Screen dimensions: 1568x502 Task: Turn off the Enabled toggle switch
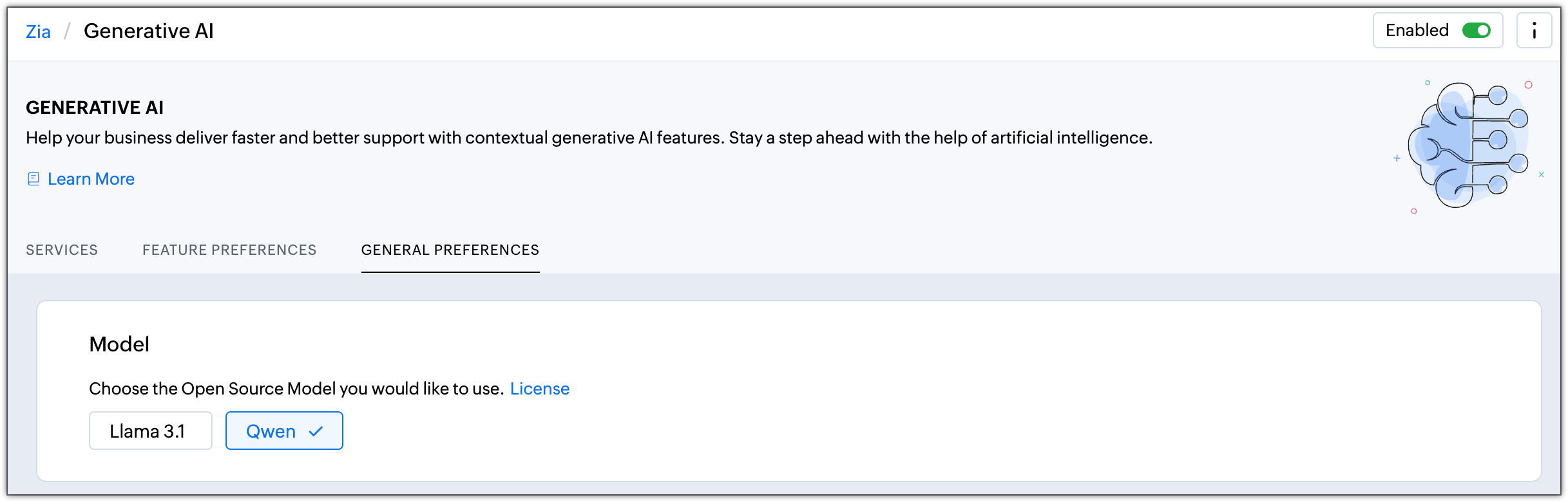click(1476, 31)
